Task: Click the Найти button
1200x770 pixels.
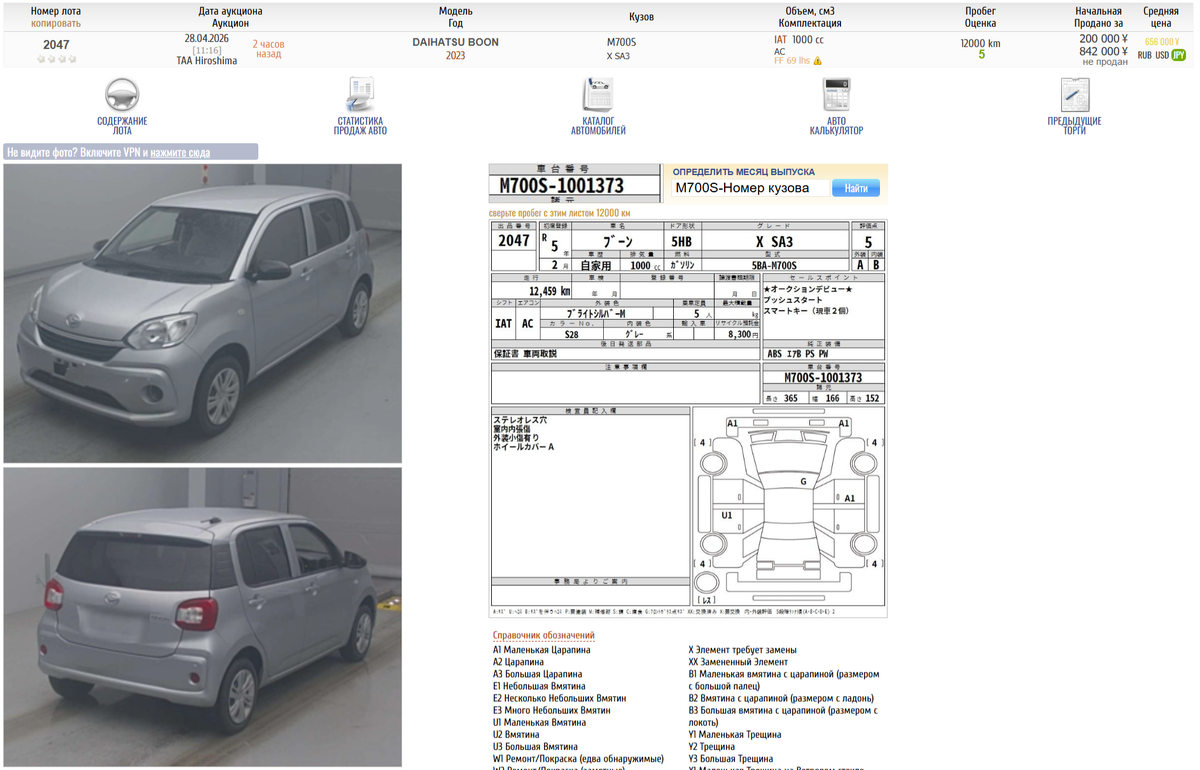Action: (856, 188)
